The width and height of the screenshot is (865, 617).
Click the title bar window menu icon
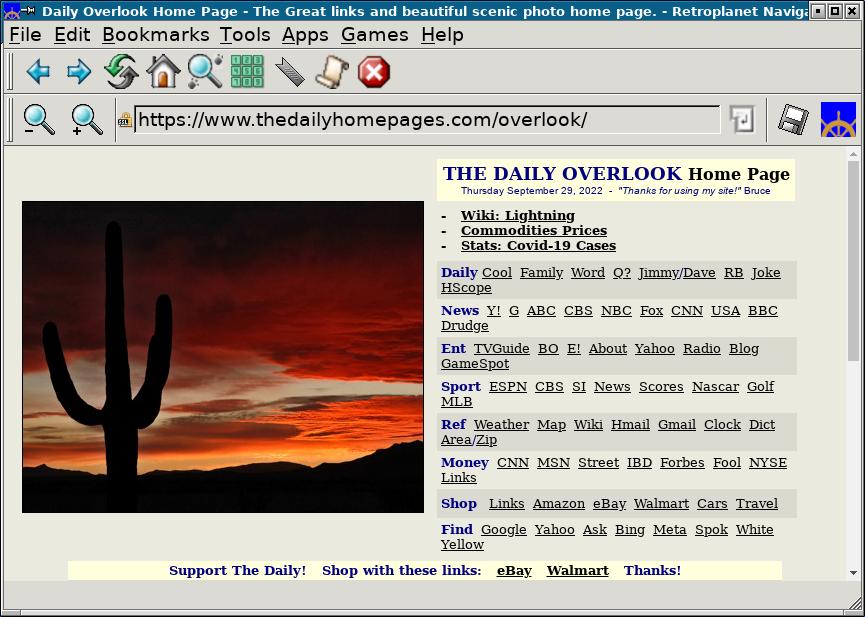[x=11, y=10]
